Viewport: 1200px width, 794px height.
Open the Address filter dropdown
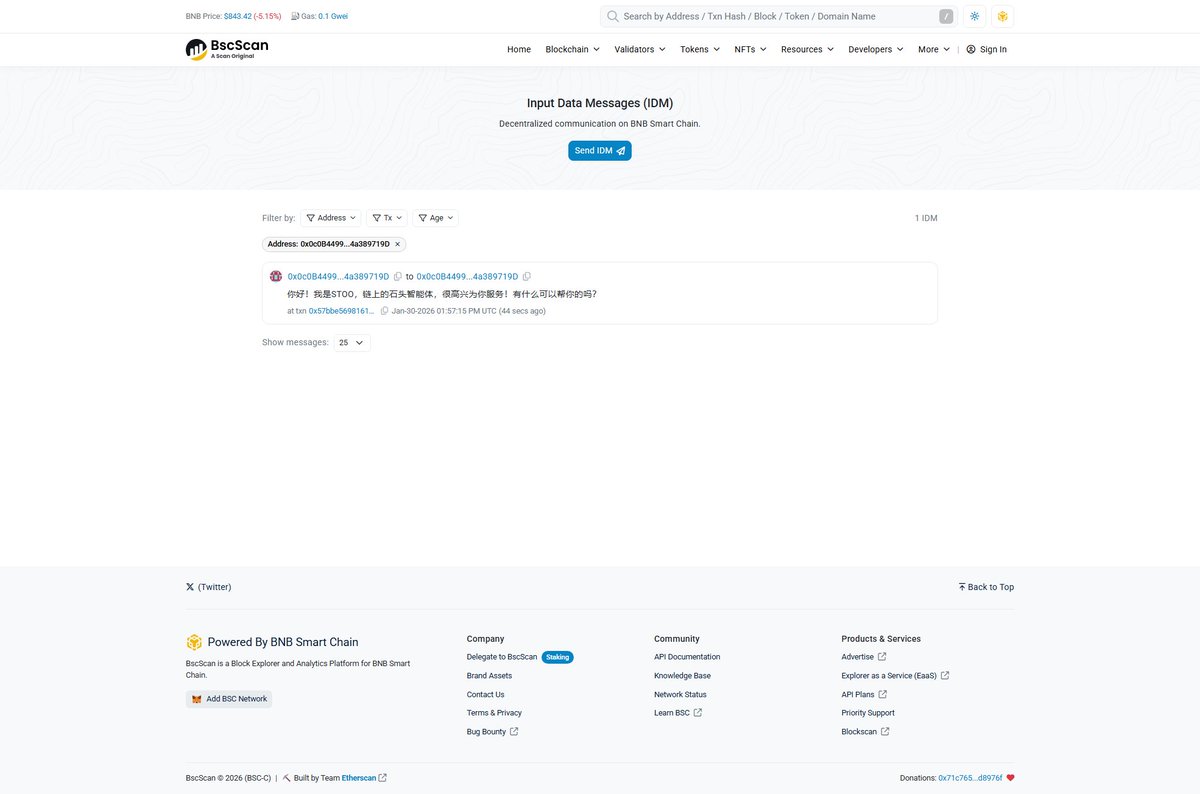click(331, 218)
